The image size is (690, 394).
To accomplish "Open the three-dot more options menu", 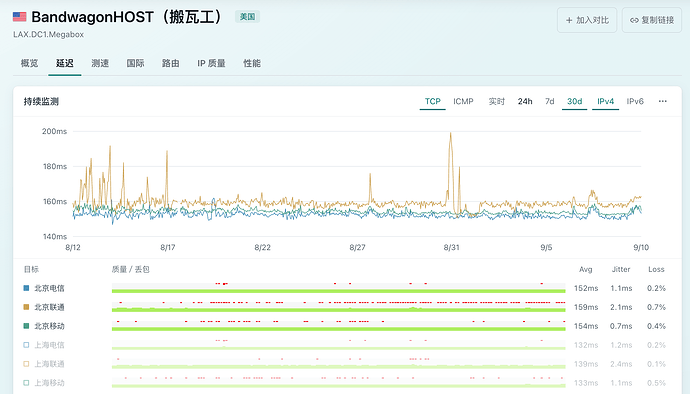I will point(663,101).
